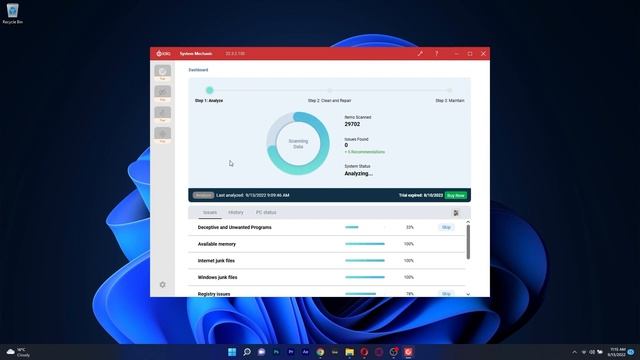Open the settings gear in sidebar
Viewport: 640px width, 360px height.
(x=162, y=284)
